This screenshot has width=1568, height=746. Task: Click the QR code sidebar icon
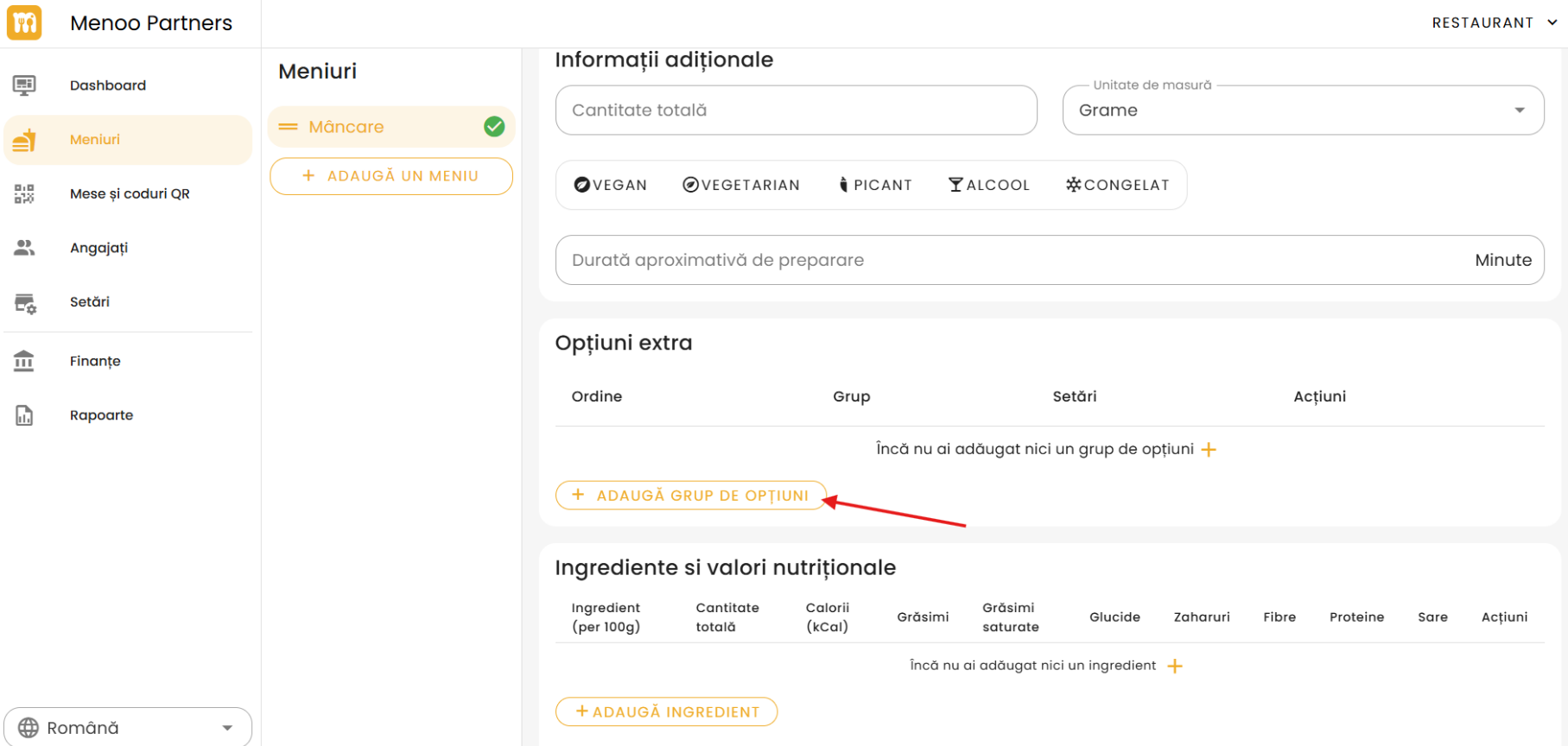click(24, 193)
